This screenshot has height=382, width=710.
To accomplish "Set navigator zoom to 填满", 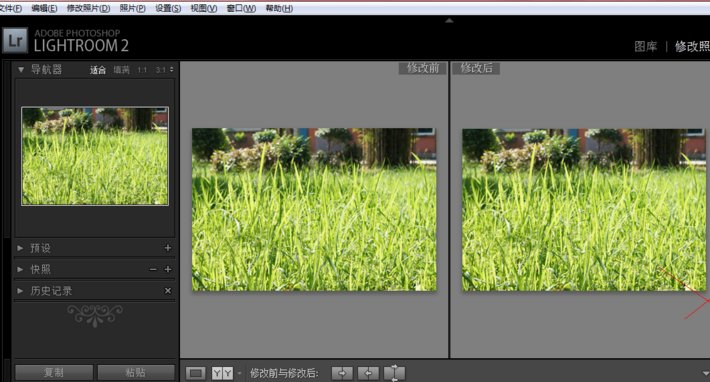I will [121, 70].
